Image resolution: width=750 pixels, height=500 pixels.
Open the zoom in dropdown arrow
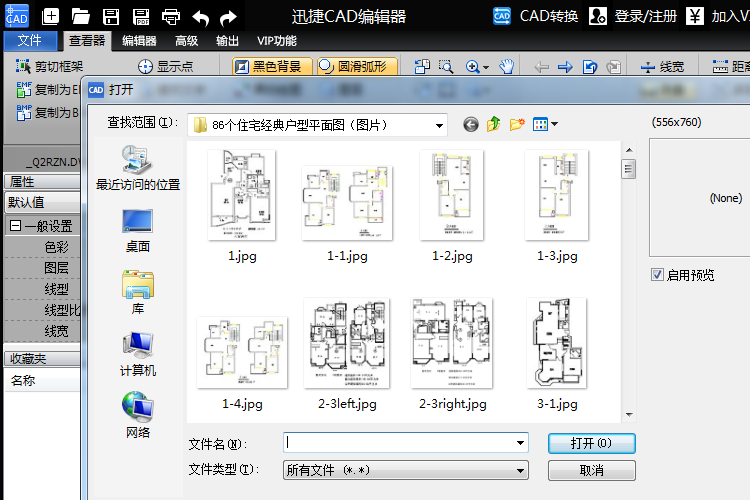[x=486, y=67]
